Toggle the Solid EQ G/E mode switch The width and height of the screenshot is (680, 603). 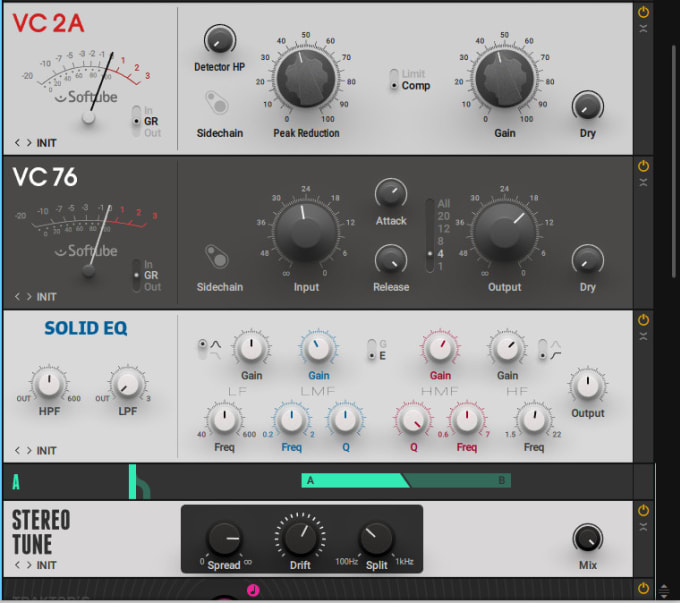(x=372, y=349)
